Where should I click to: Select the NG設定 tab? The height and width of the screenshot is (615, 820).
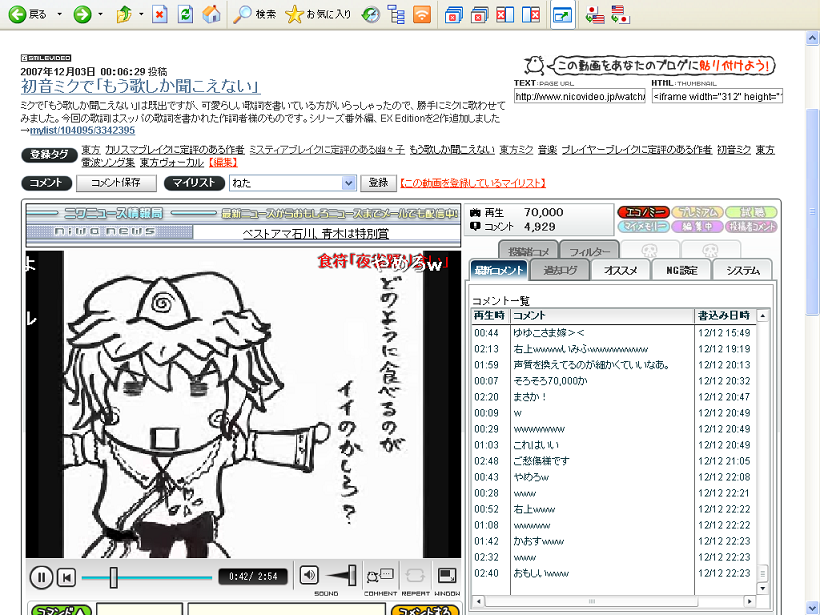click(682, 270)
